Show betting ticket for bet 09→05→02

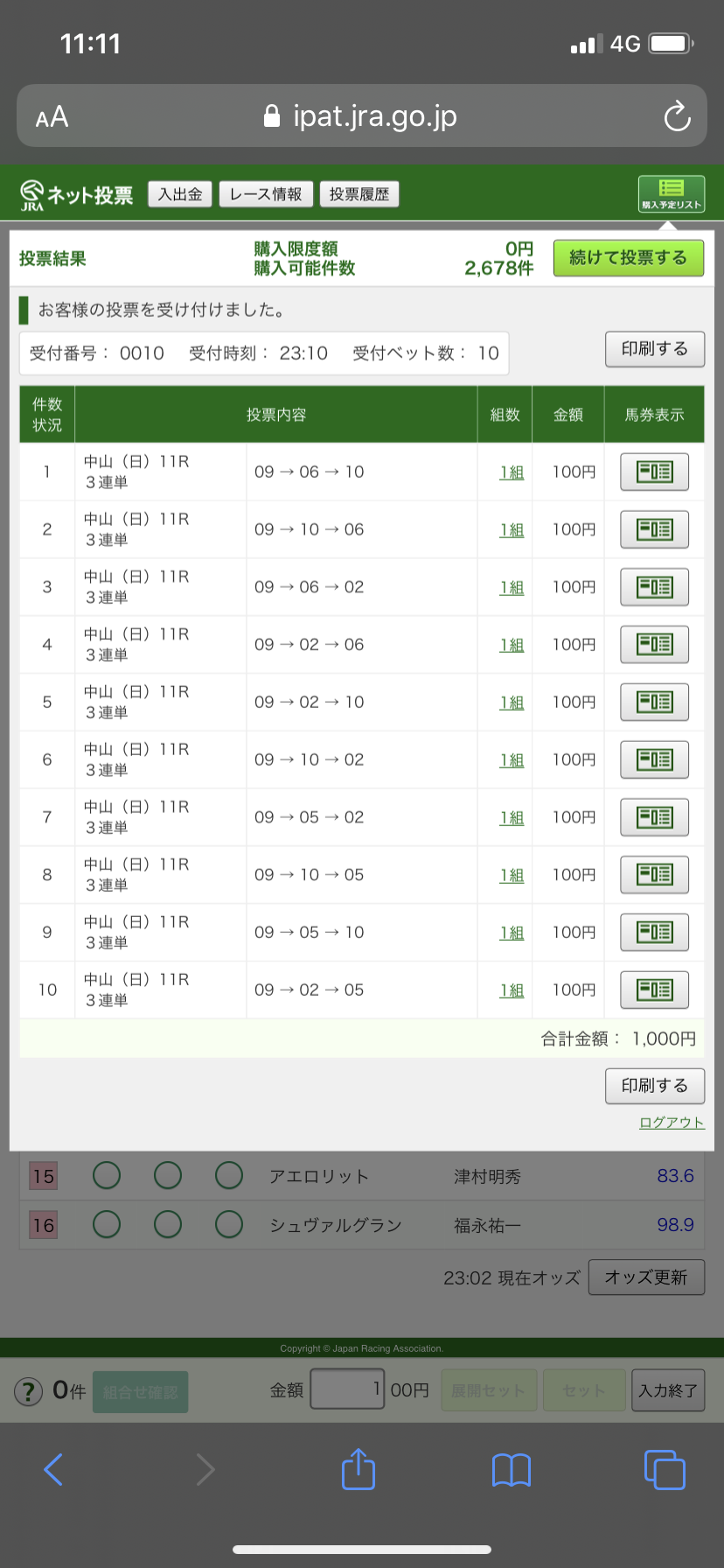654,817
